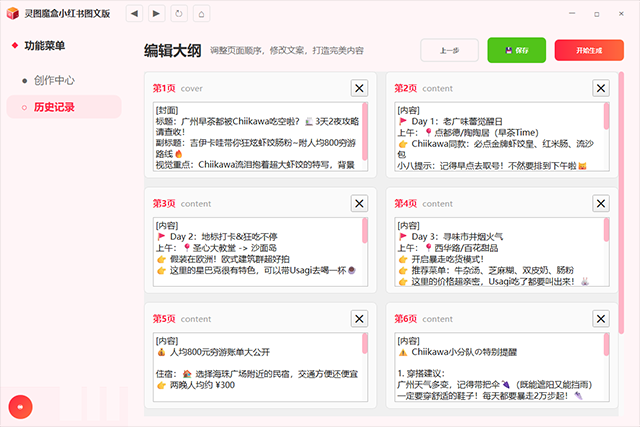Click the 功能菜单 sidebar heading
Image resolution: width=640 pixels, height=427 pixels.
click(x=44, y=45)
